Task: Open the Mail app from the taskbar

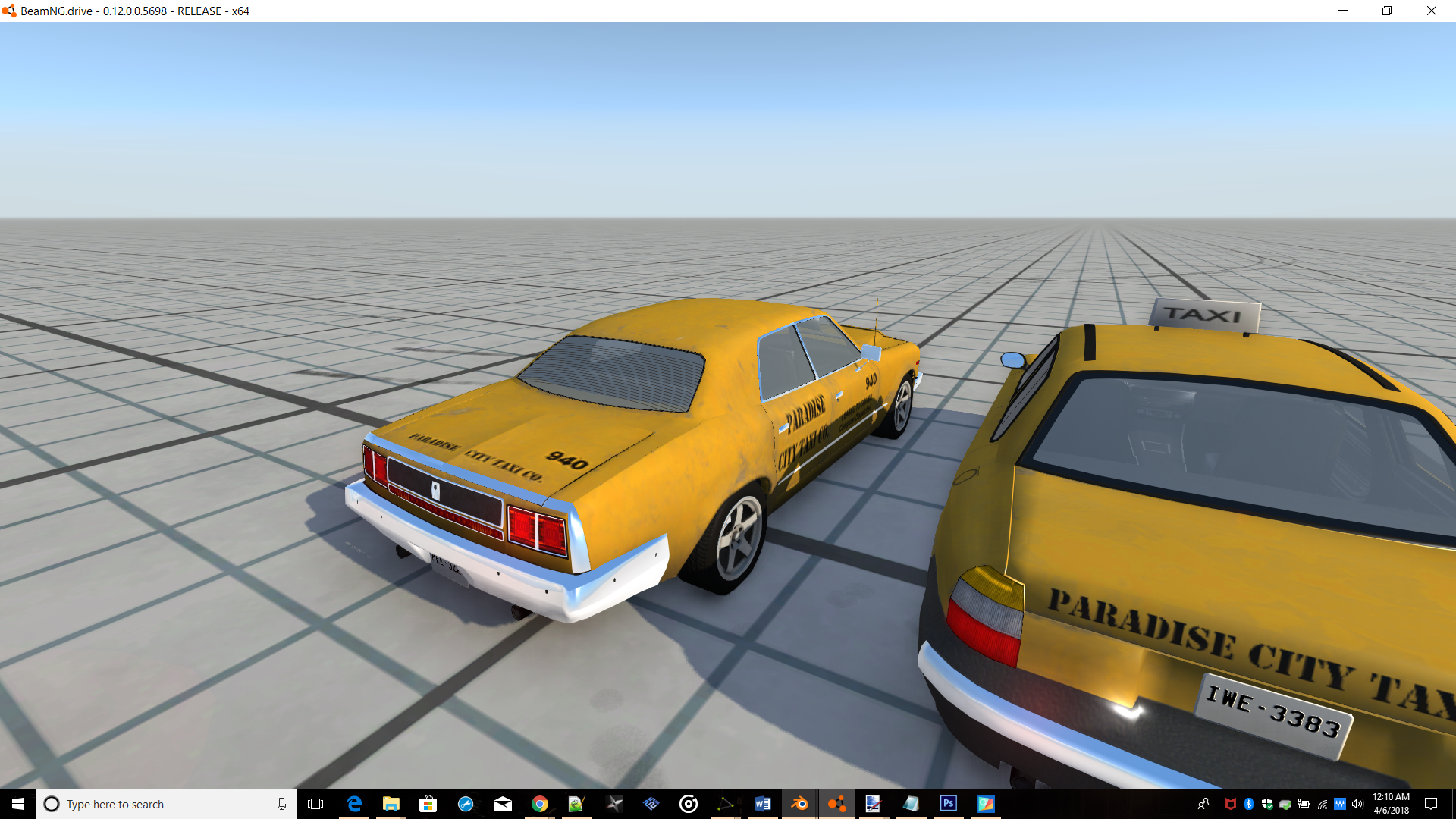Action: click(x=503, y=804)
